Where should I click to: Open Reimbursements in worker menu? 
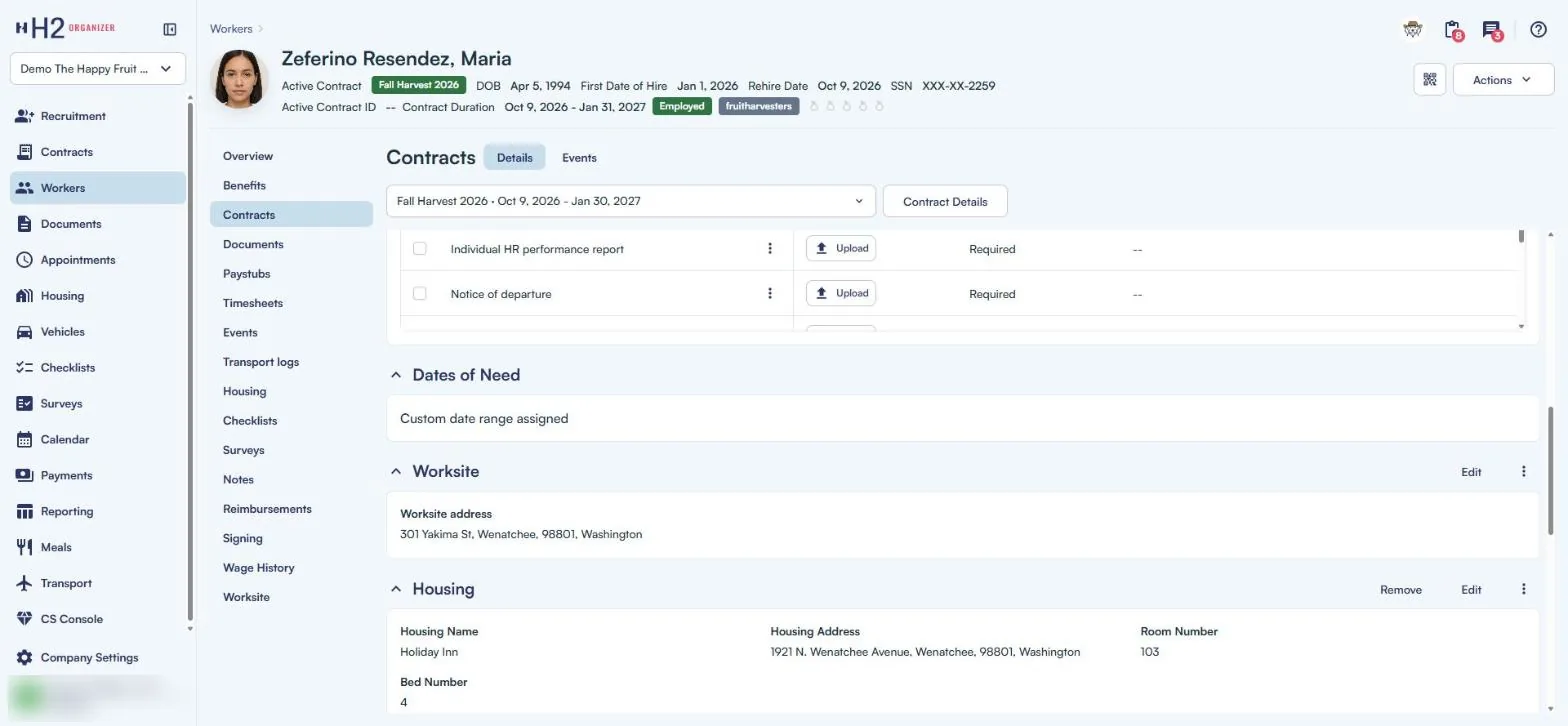click(x=267, y=509)
